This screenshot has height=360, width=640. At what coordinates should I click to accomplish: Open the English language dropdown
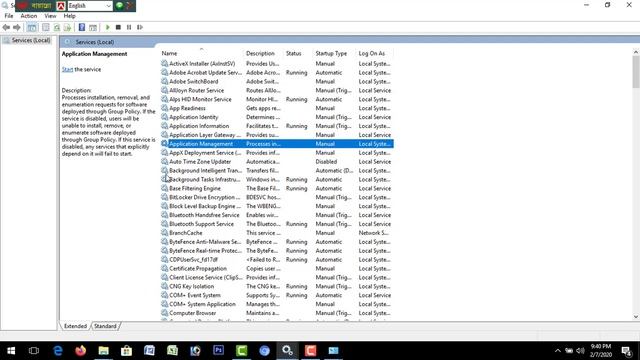90,6
